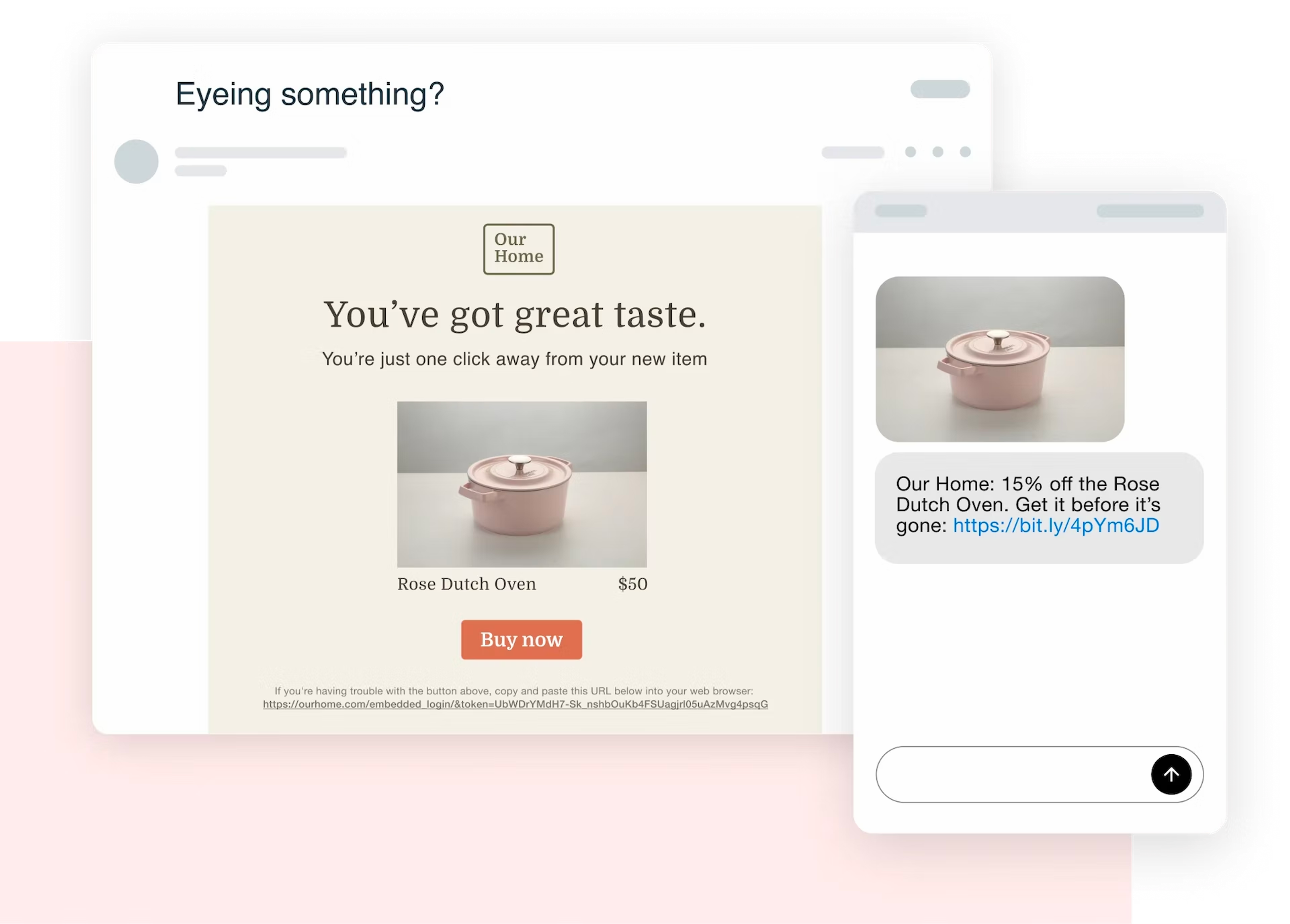Click the left placeholder in SMS header
1290x924 pixels.
900,211
